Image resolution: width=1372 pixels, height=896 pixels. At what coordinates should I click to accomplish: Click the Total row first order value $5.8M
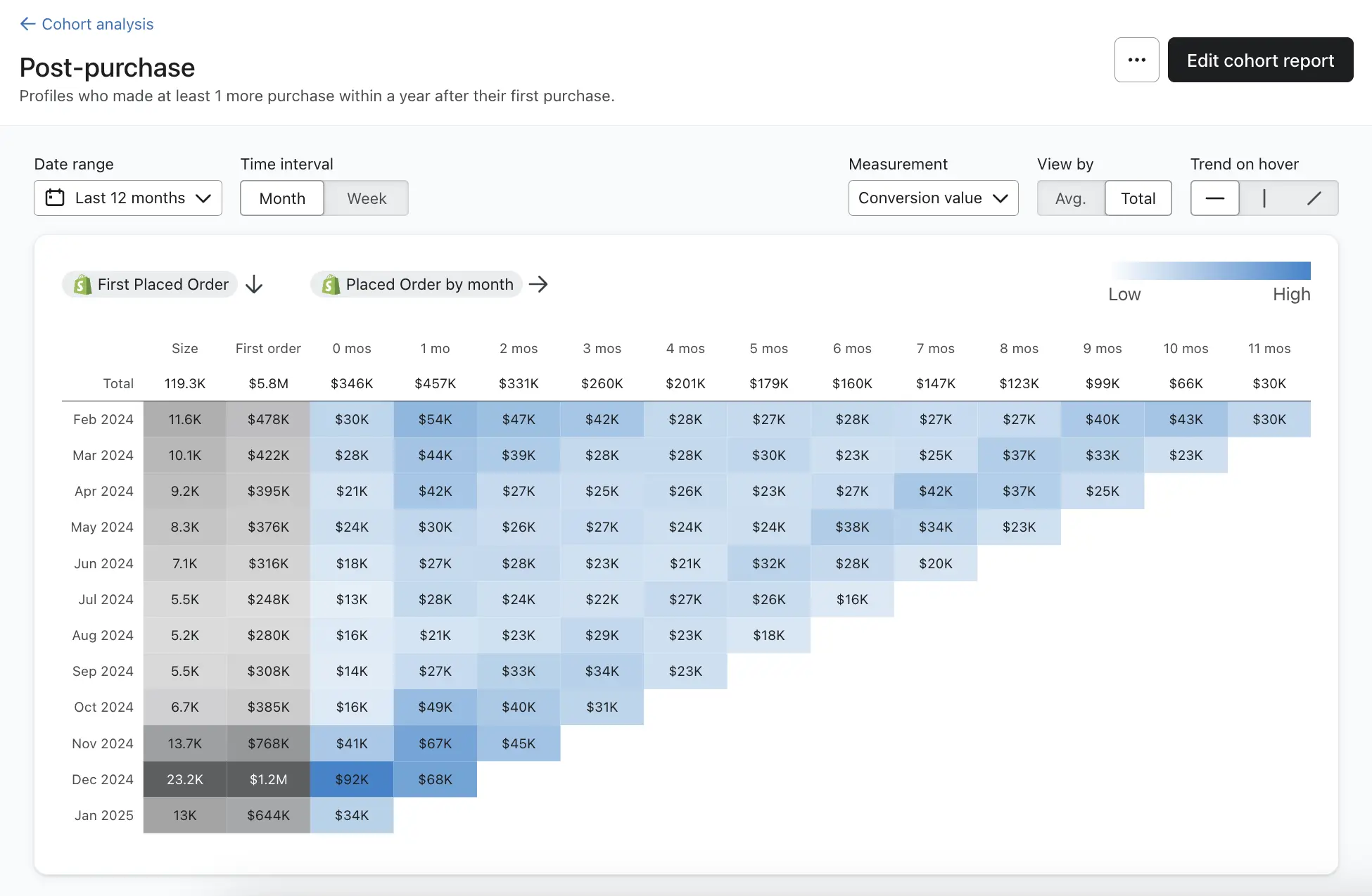(267, 383)
